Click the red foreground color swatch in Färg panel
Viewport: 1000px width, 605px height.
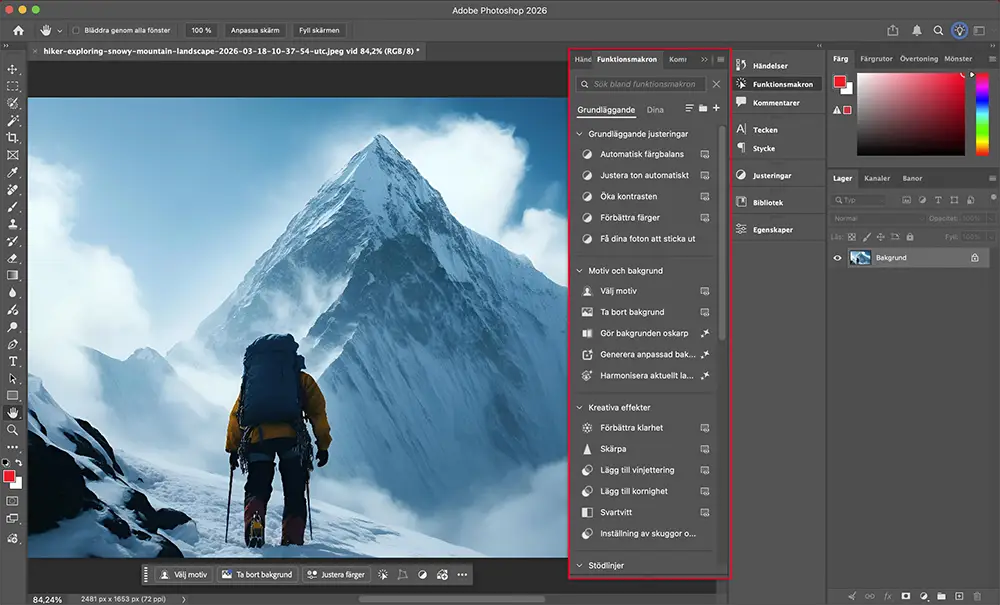840,82
